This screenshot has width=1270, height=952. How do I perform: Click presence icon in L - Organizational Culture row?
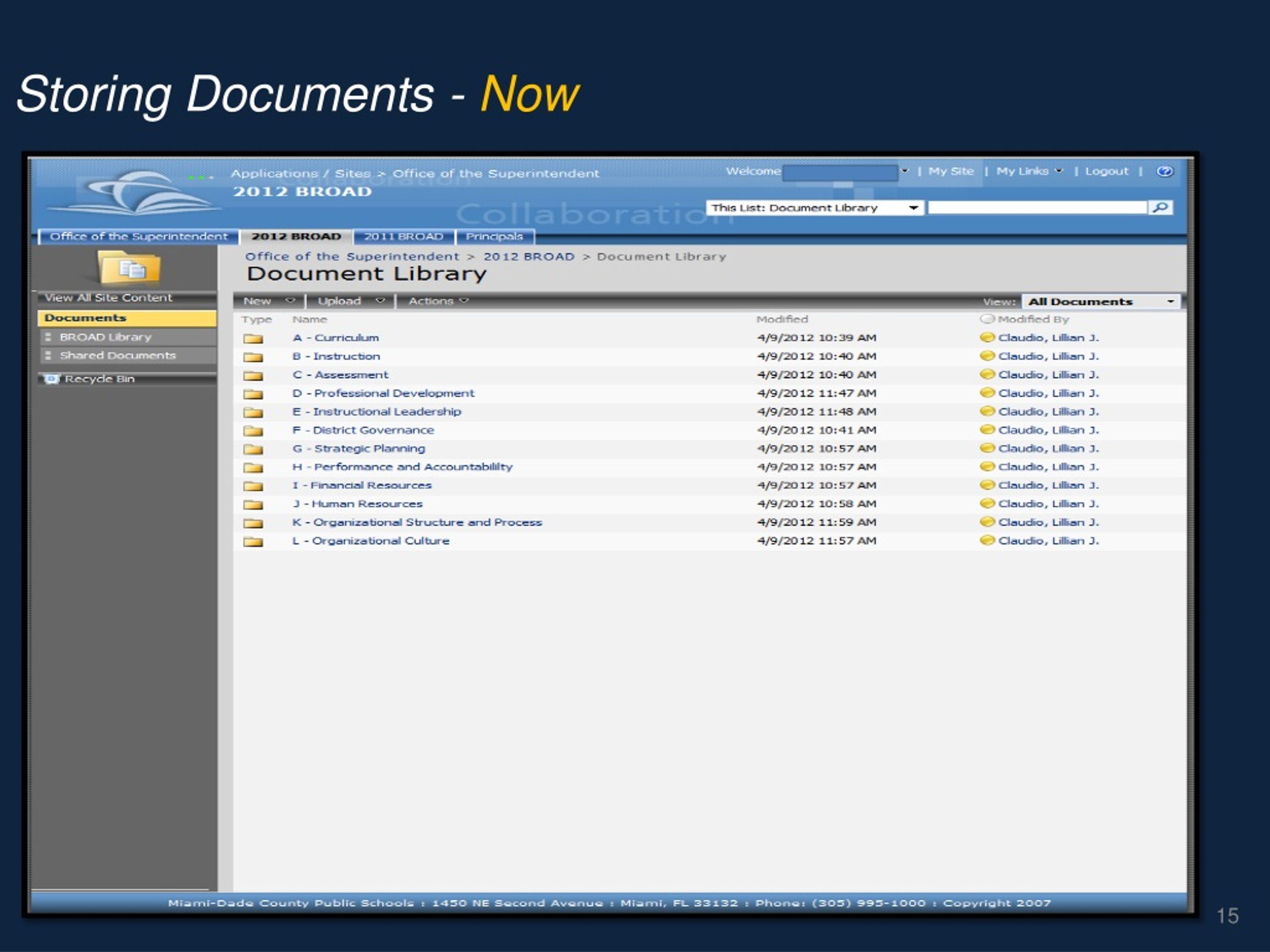987,540
